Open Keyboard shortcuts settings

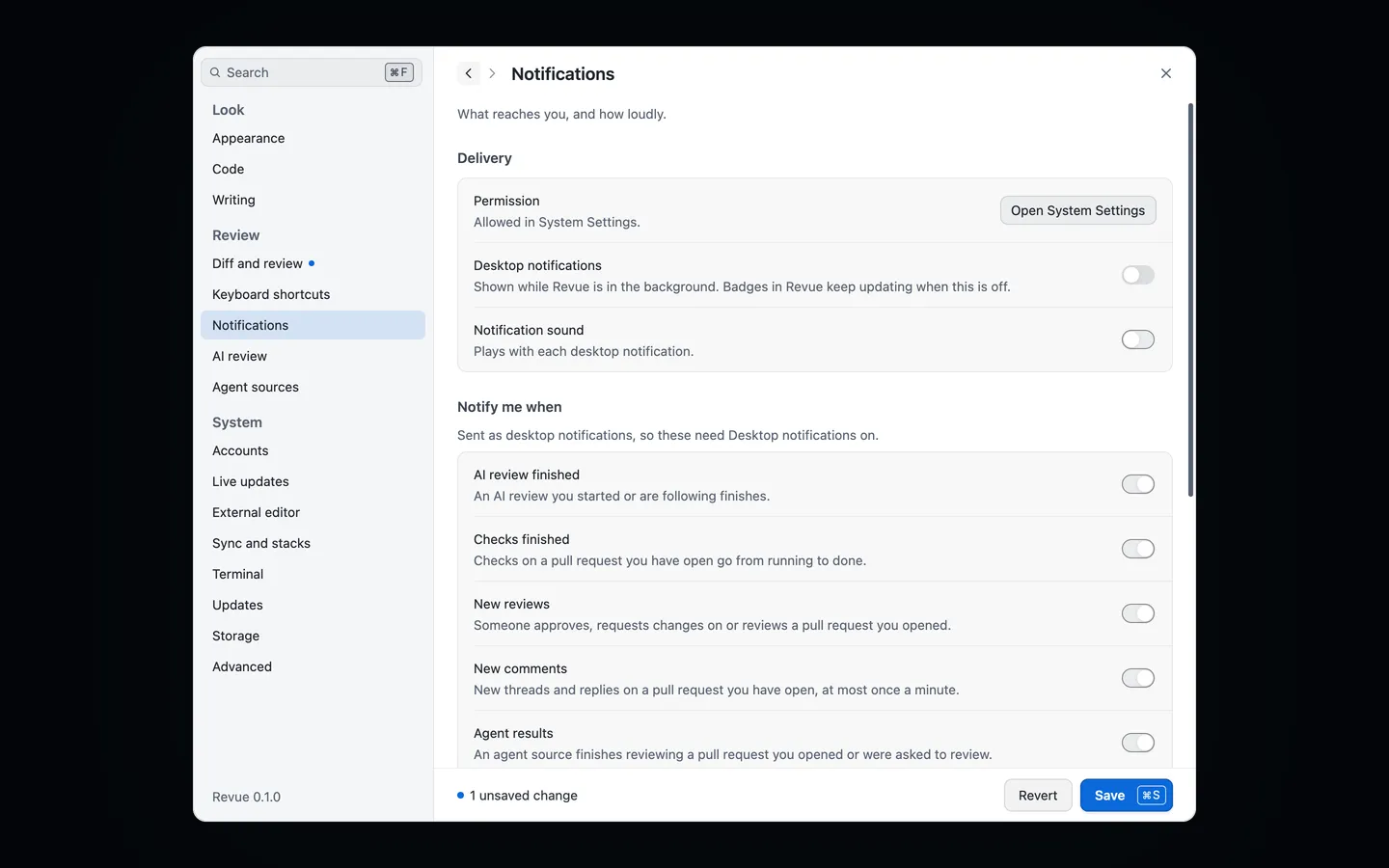[x=313, y=294]
